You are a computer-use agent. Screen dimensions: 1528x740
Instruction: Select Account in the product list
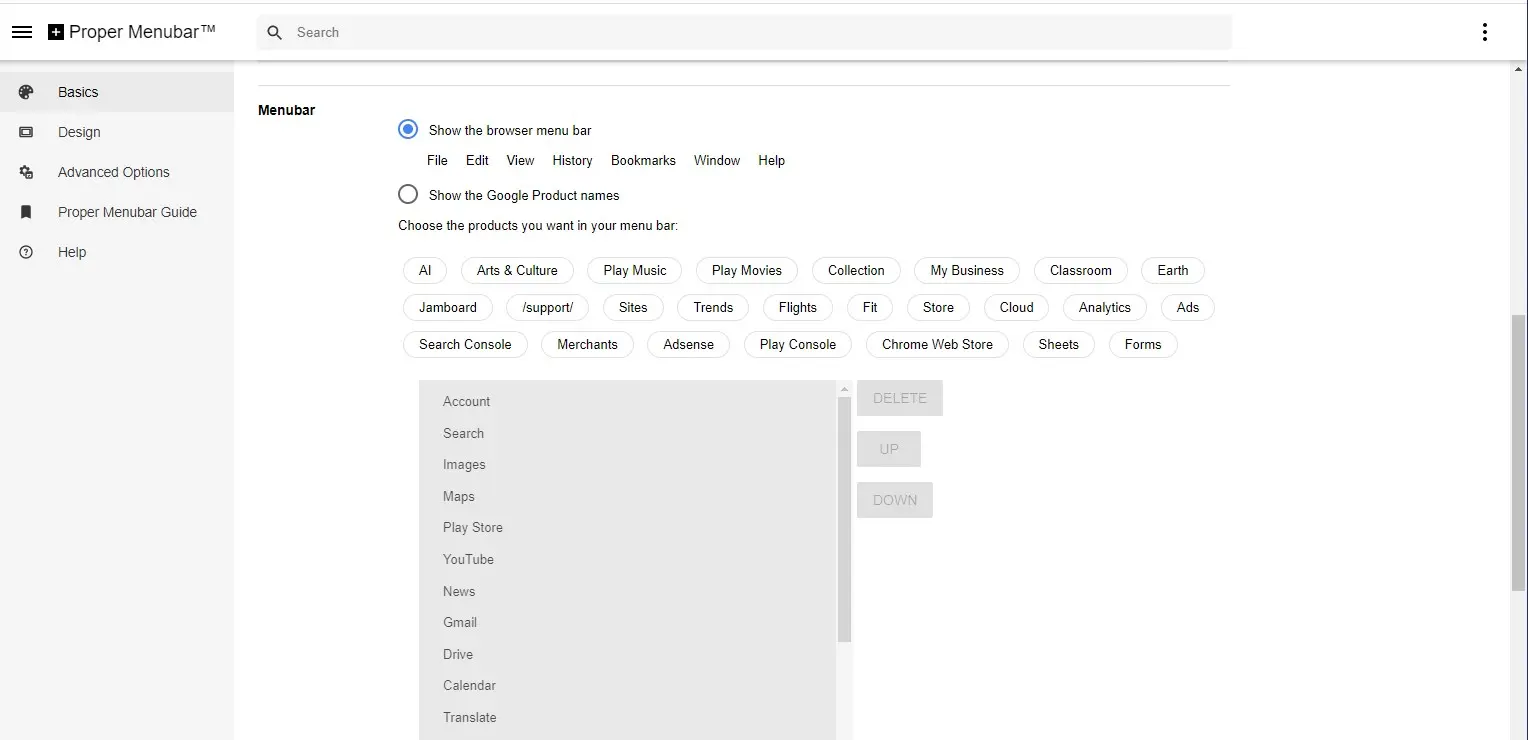628,401
